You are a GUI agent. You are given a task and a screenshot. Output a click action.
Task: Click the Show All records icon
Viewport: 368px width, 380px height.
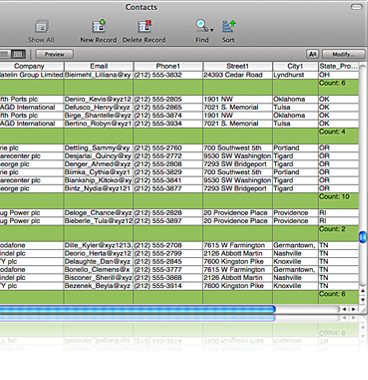(x=42, y=26)
